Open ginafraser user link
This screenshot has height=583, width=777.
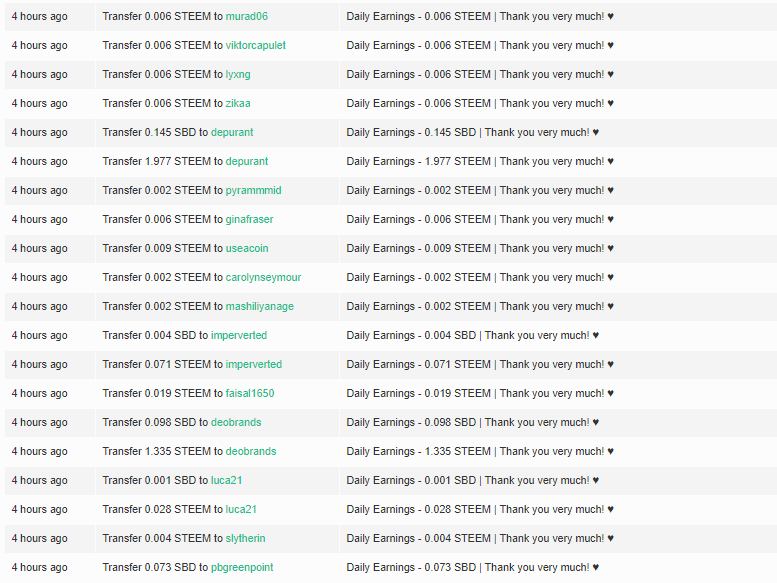(x=249, y=219)
